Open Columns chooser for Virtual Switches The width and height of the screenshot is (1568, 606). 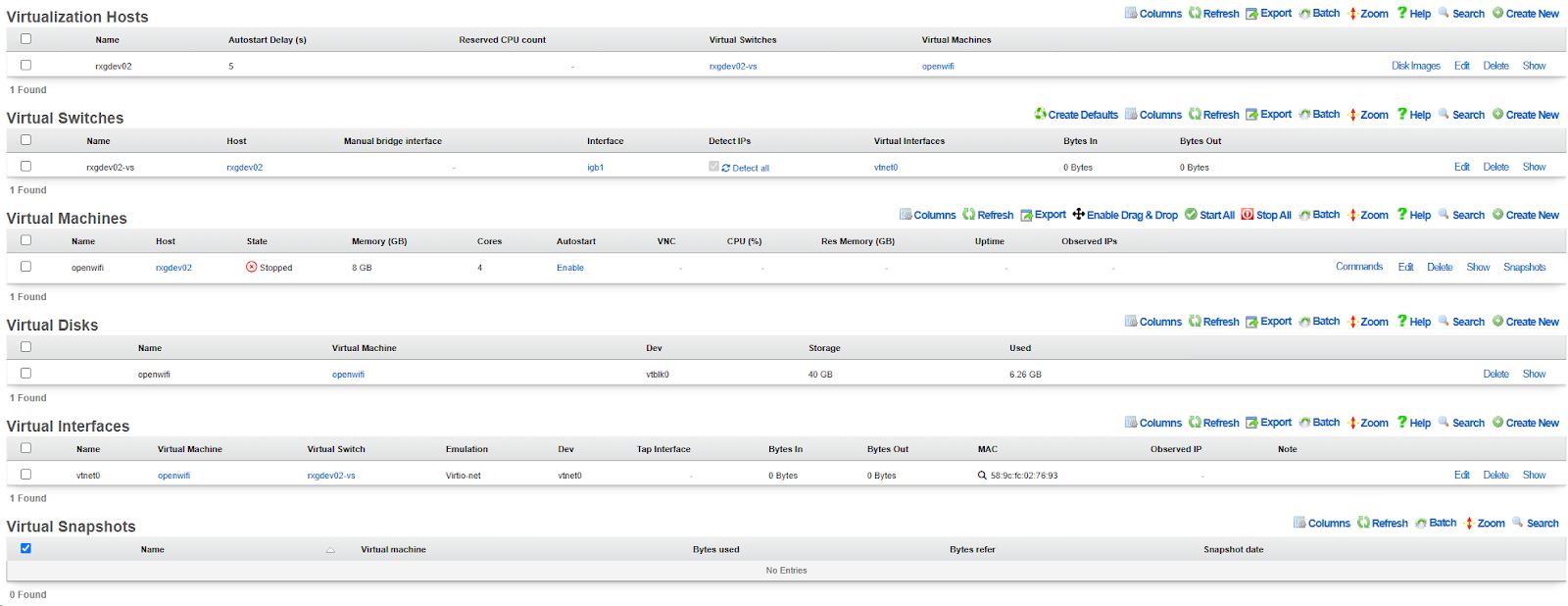[1152, 115]
